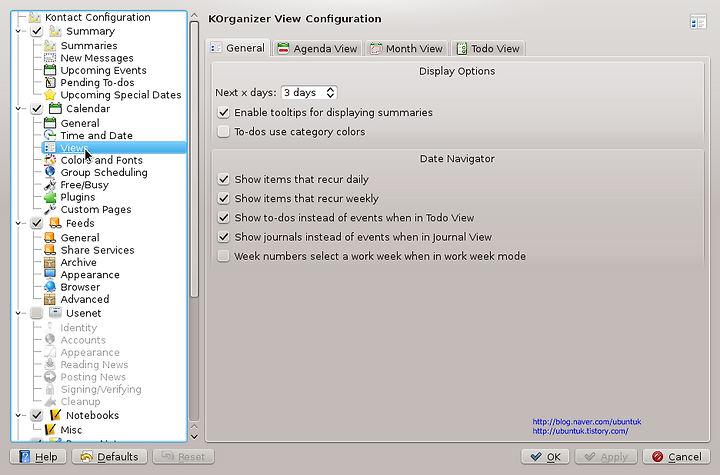
Task: Collapse the Calendar tree branch
Action: (18, 109)
